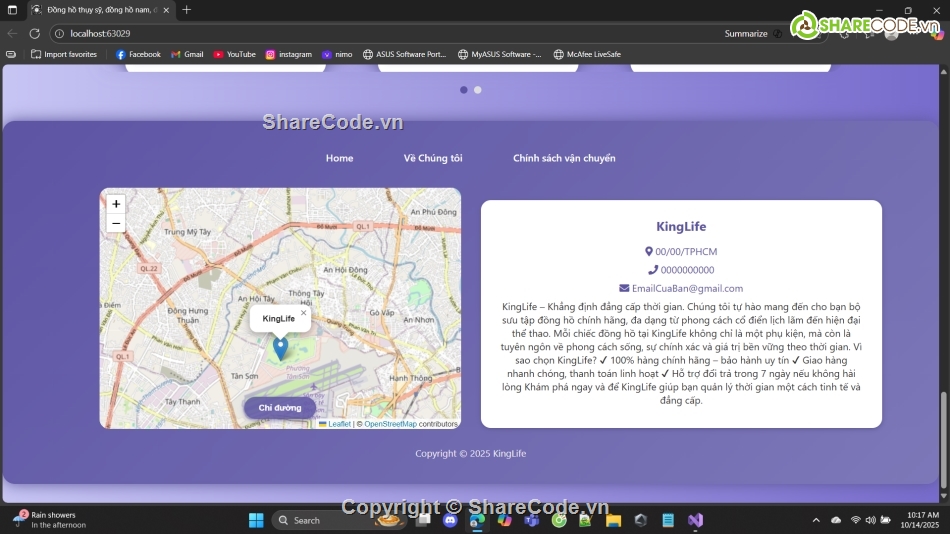Screen dimensions: 950x534
Task: Click the blue map location marker
Action: click(x=281, y=346)
